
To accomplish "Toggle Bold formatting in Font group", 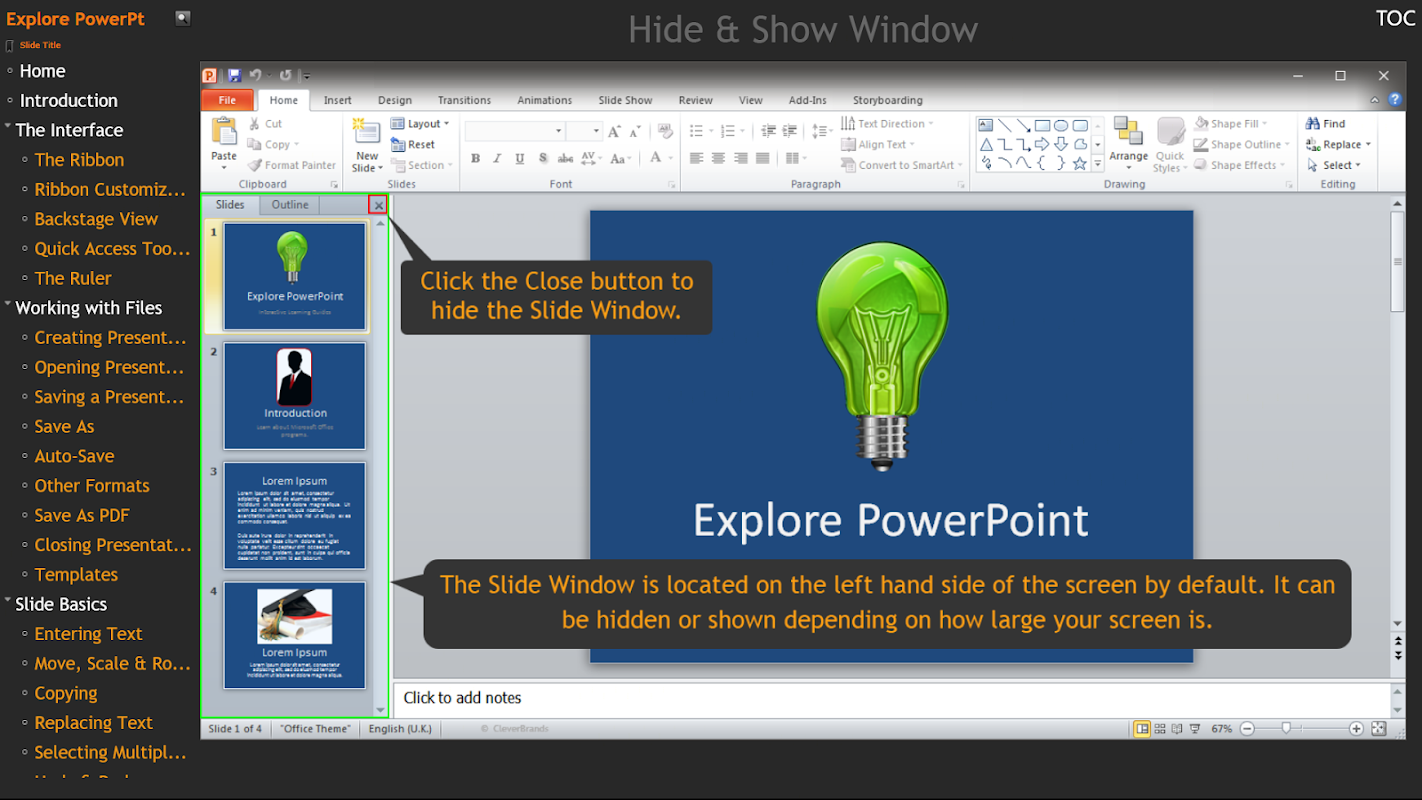I will click(x=476, y=159).
